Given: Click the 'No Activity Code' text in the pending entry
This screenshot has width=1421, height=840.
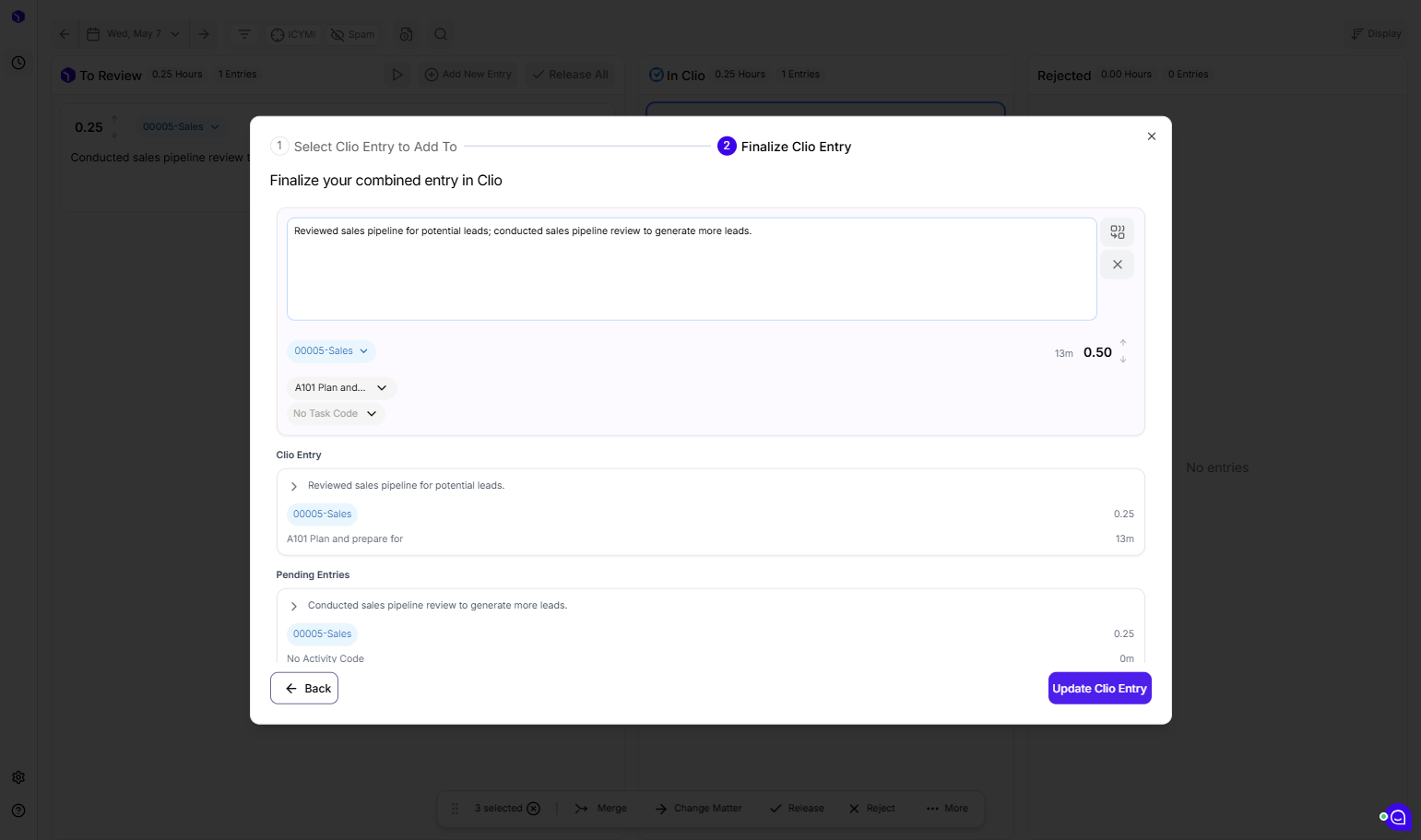Looking at the screenshot, I should [326, 658].
